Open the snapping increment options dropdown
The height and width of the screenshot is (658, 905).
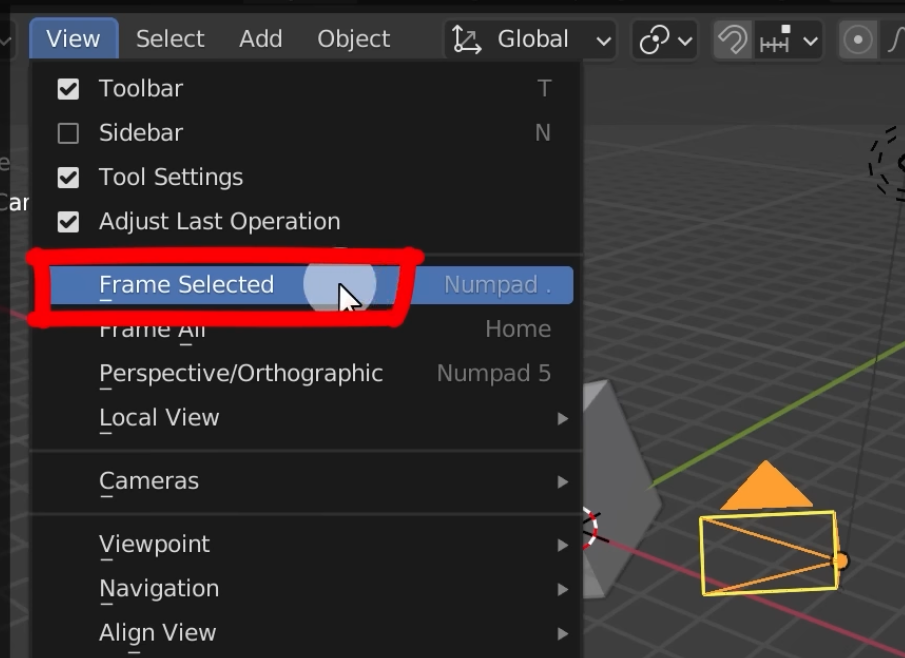click(788, 40)
